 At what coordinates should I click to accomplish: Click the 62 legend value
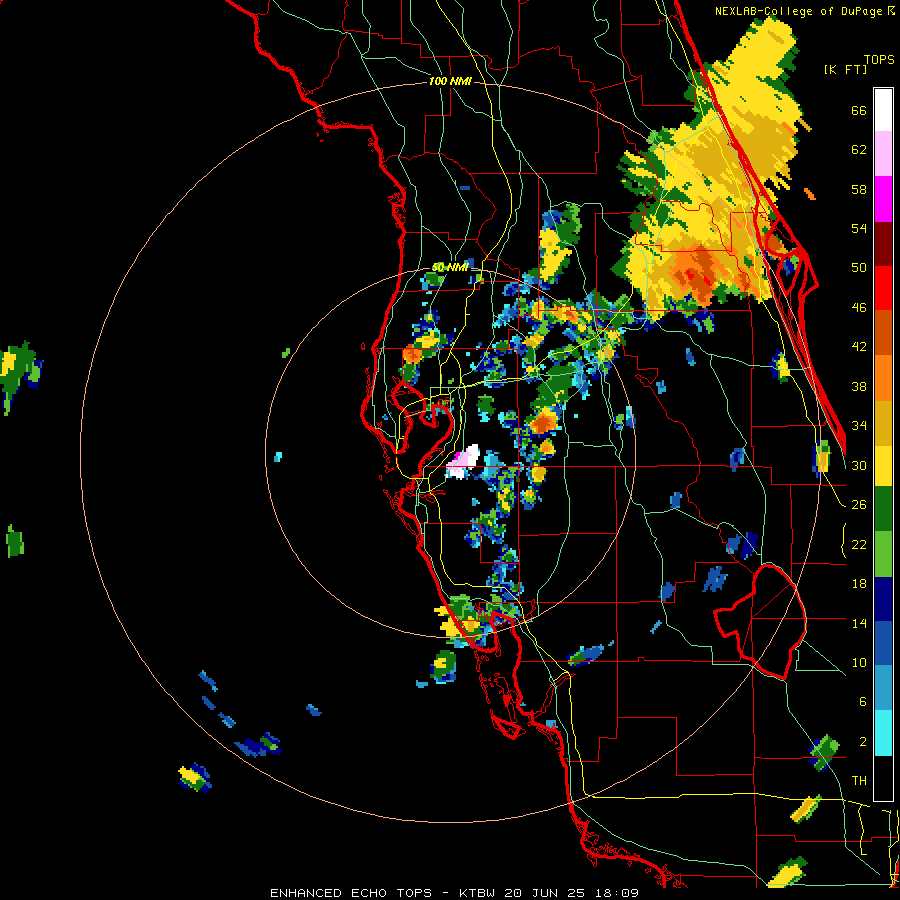click(x=859, y=150)
